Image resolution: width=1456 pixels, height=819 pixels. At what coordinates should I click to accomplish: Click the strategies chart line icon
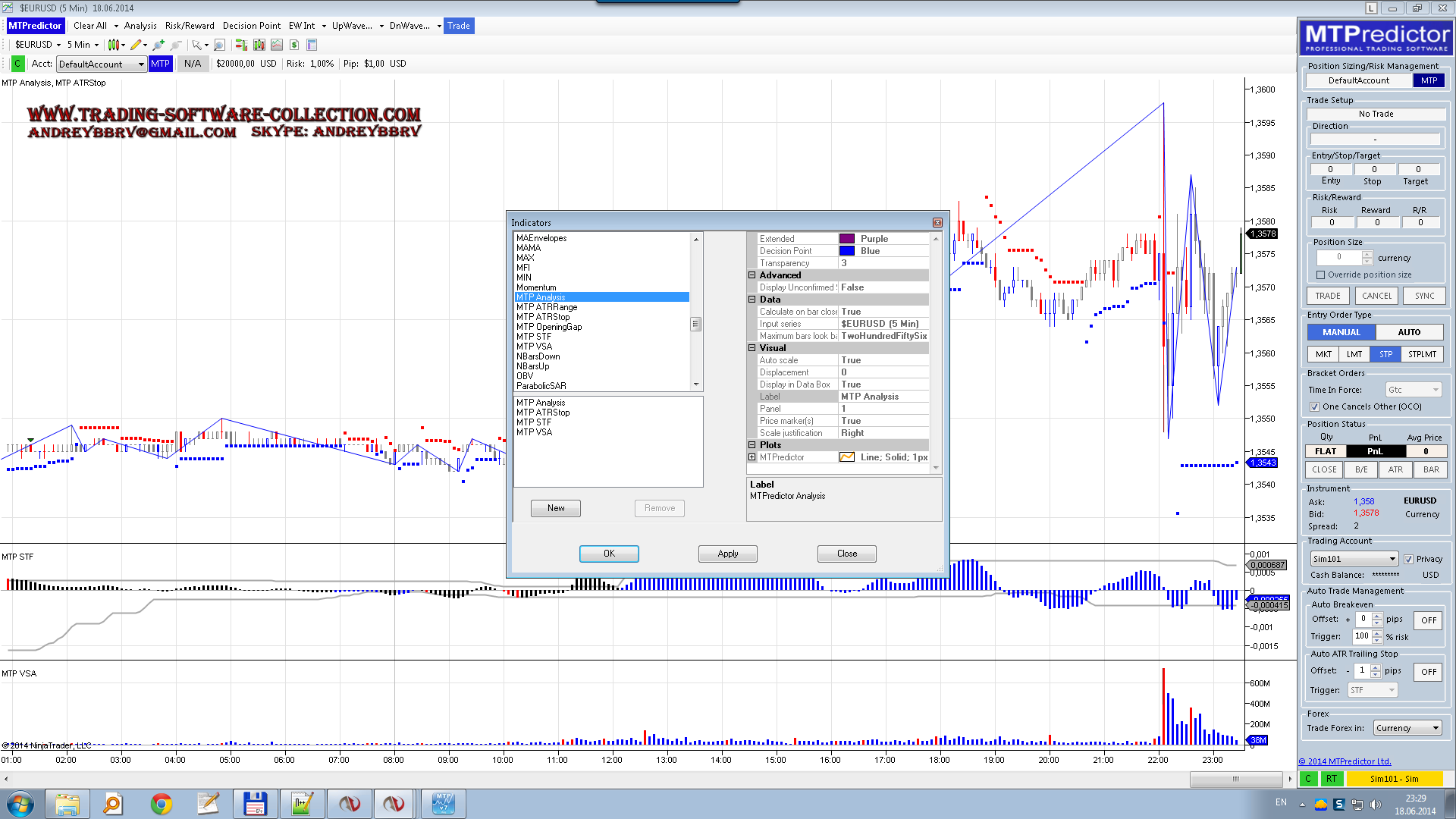277,45
